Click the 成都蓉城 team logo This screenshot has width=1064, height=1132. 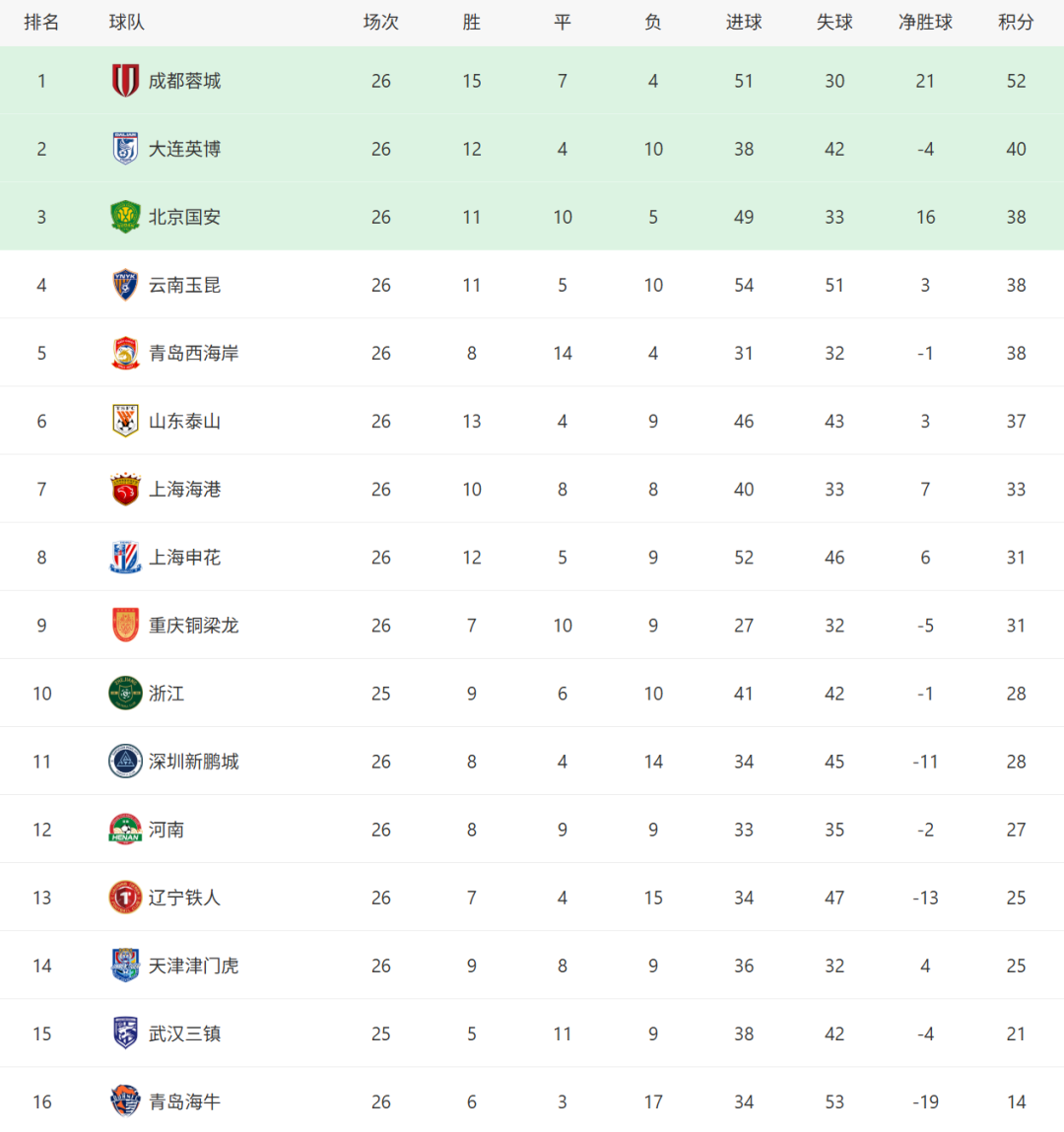pyautogui.click(x=125, y=80)
